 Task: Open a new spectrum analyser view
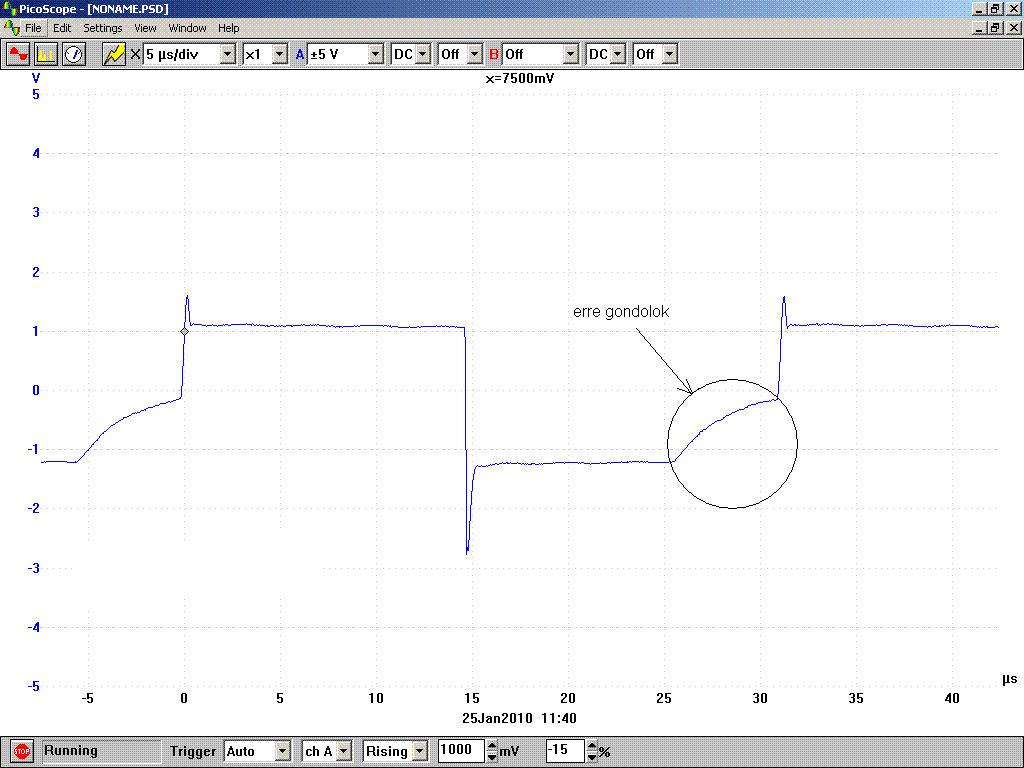pos(46,54)
